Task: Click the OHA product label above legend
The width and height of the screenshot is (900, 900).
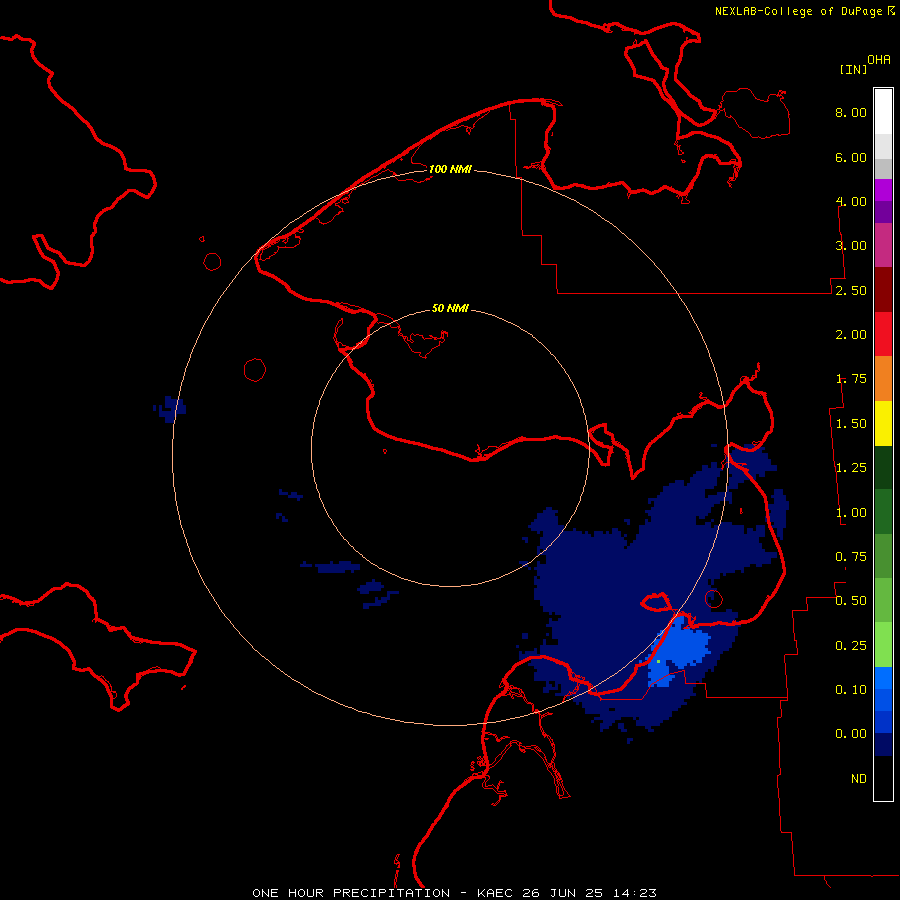Action: (879, 59)
